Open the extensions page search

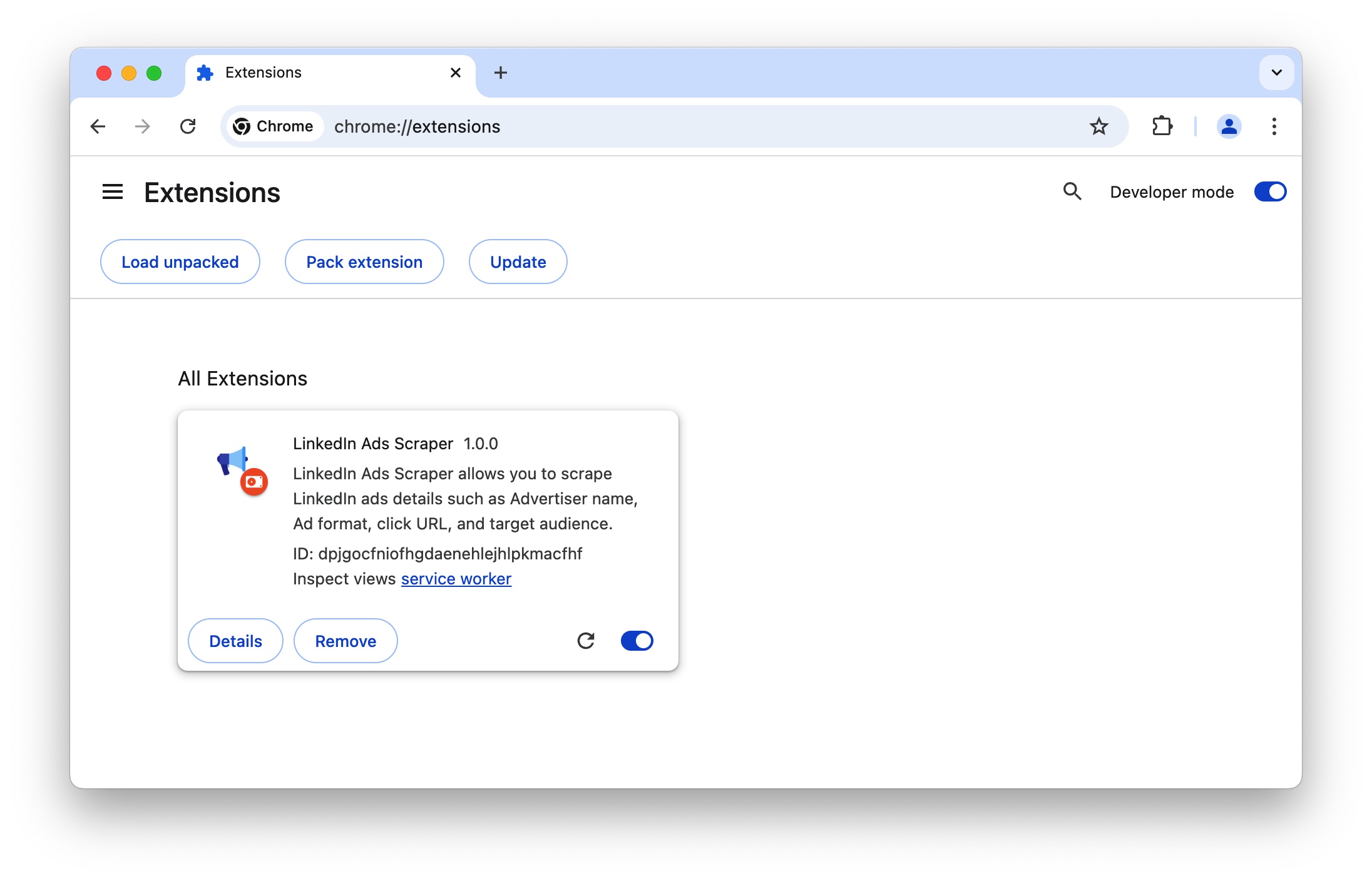click(1072, 192)
